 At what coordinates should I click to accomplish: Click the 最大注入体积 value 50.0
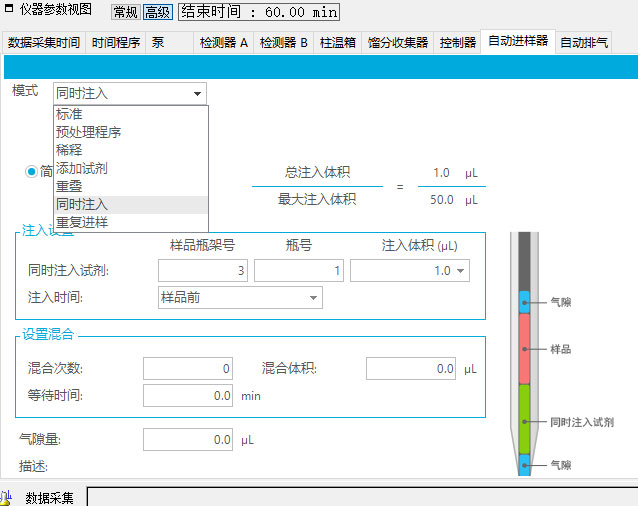(x=442, y=200)
